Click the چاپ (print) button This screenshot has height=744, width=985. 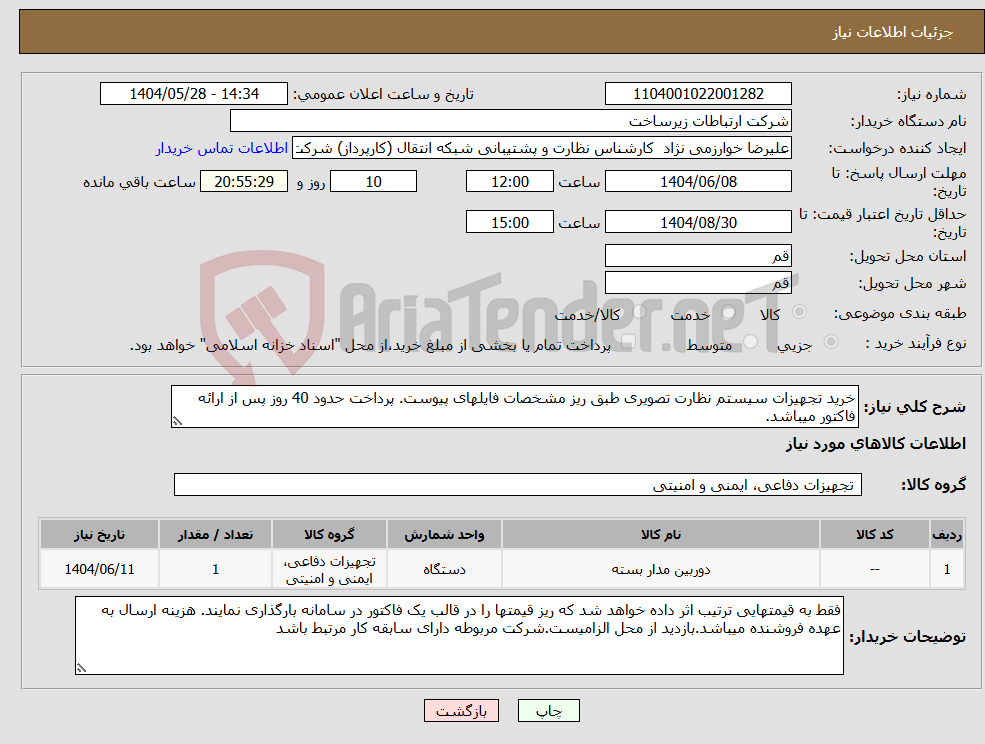point(548,711)
